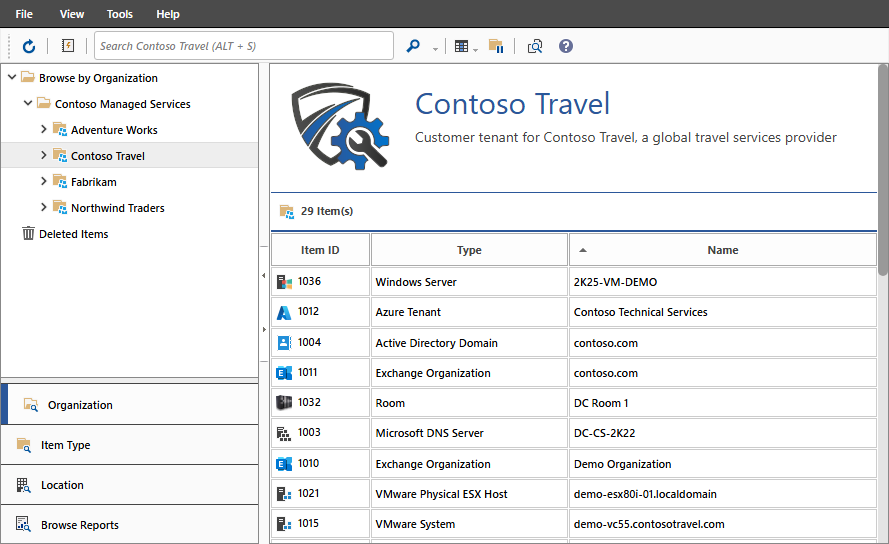Select Fabrikam in the organization tree

[x=94, y=182]
